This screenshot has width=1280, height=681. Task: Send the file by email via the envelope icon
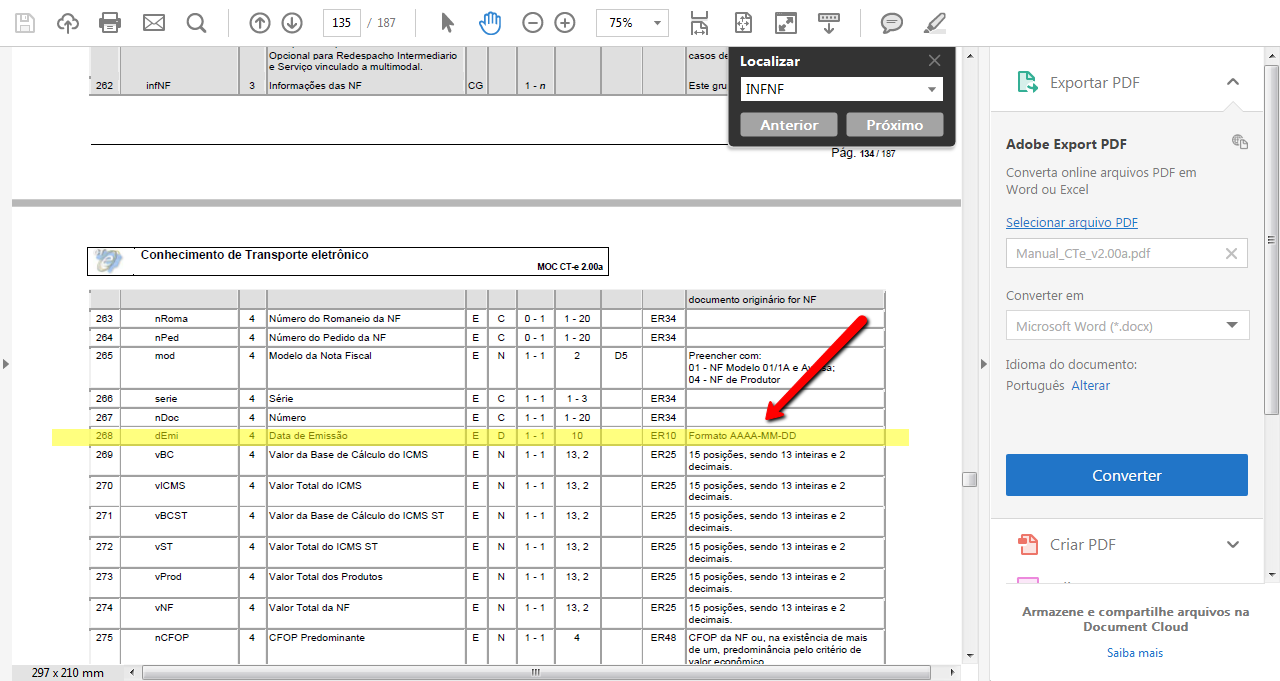click(x=153, y=22)
